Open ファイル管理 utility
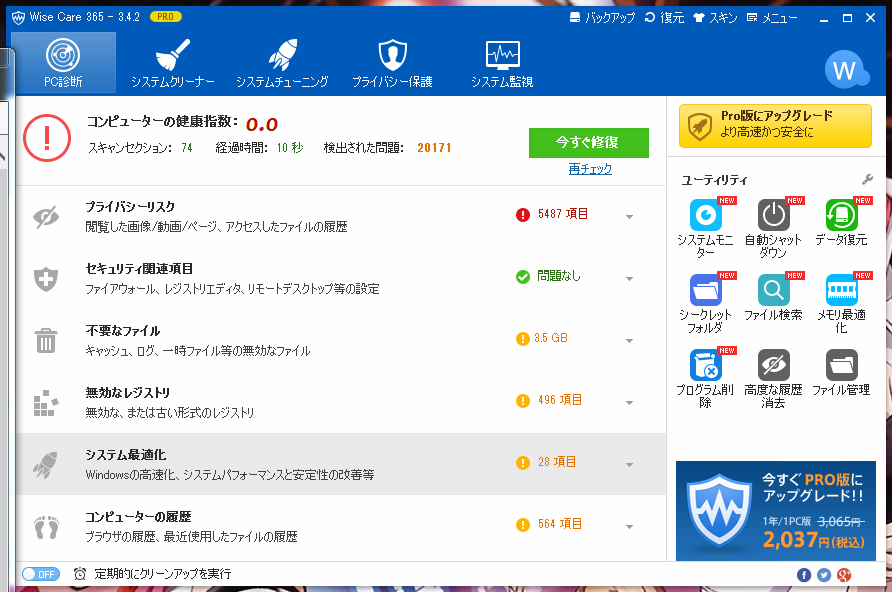This screenshot has height=592, width=892. click(841, 372)
